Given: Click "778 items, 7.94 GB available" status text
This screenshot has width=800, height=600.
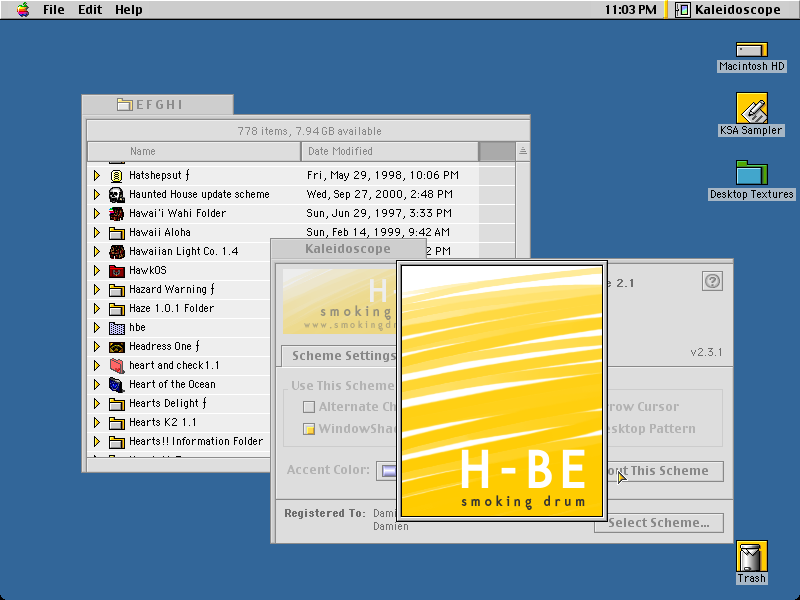Looking at the screenshot, I should point(309,131).
